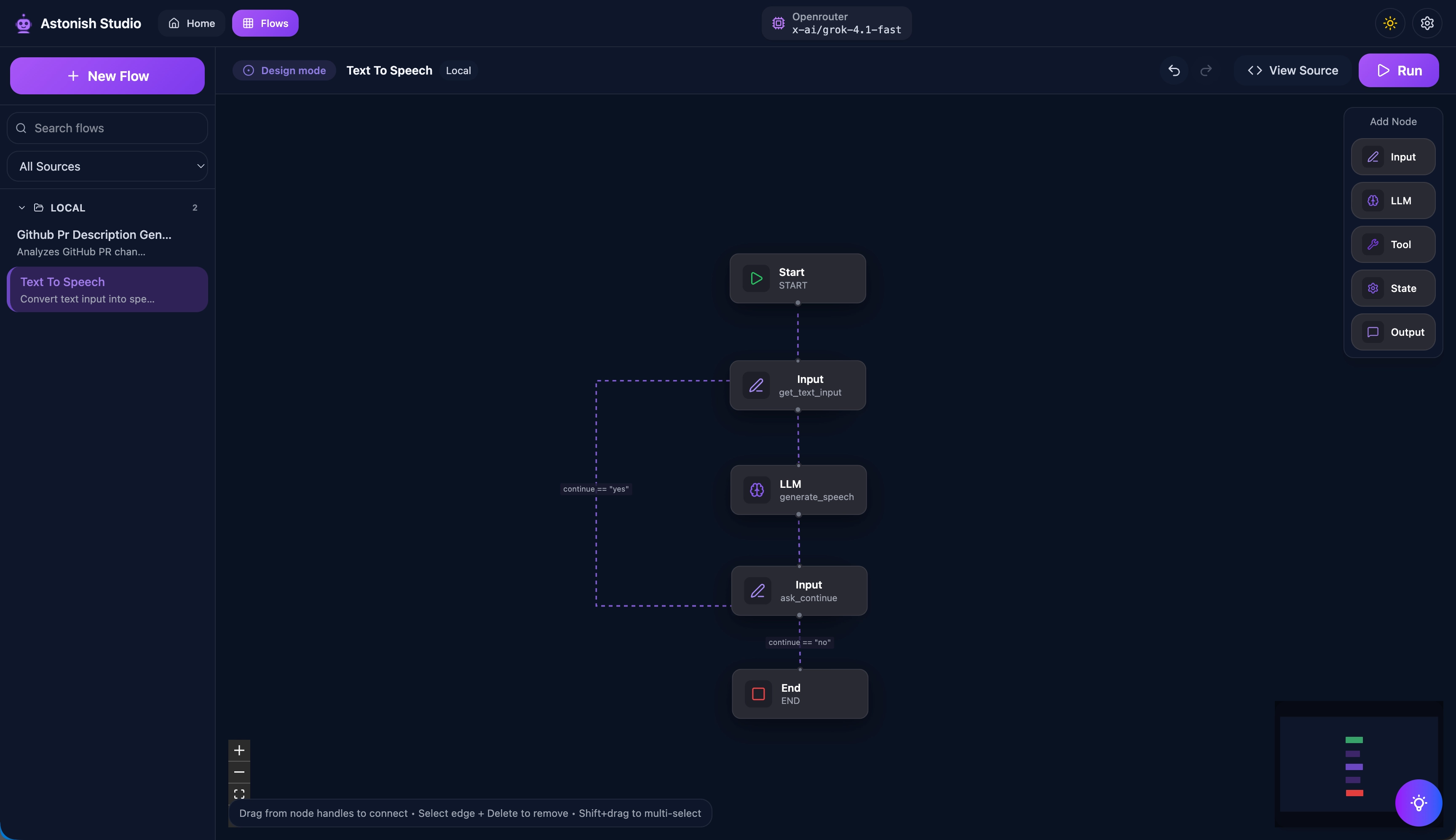Zoom in using the plus icon on canvas

[239, 750]
